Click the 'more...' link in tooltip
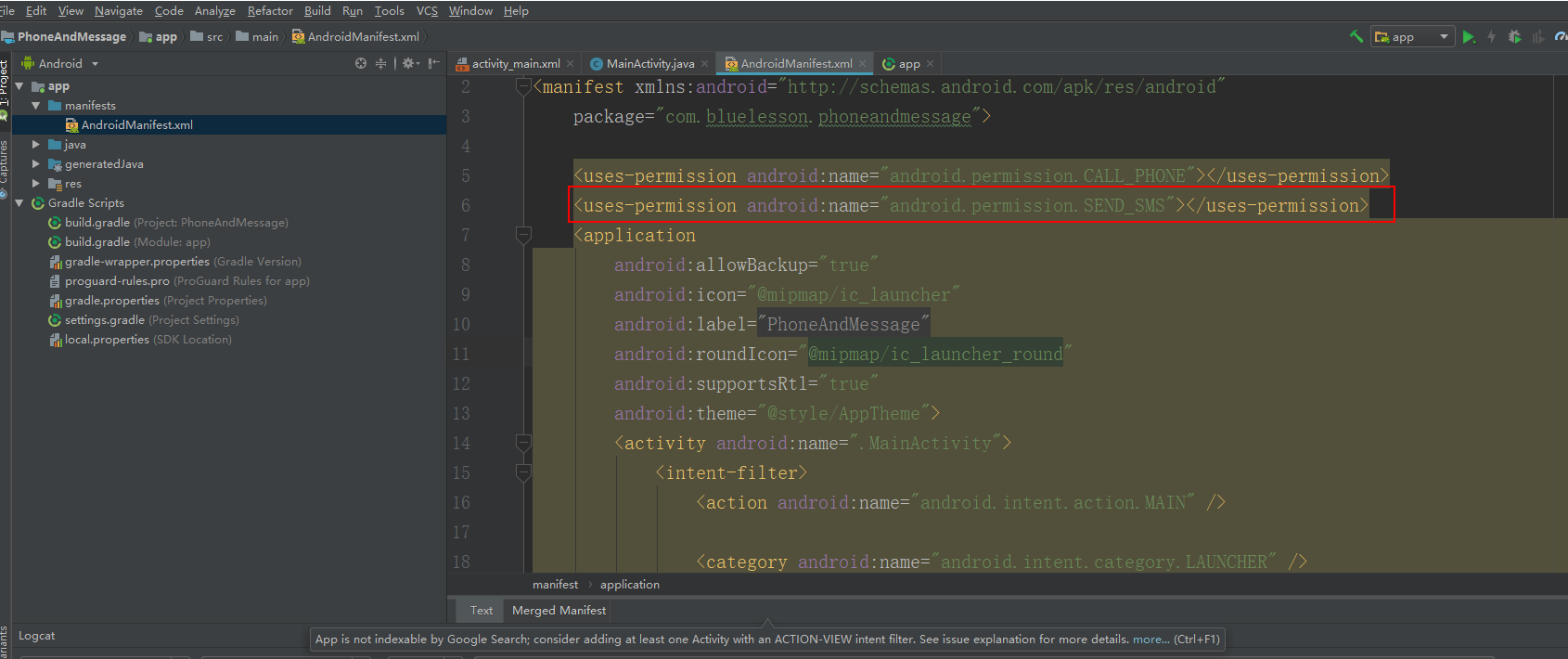1568x659 pixels. click(1150, 640)
